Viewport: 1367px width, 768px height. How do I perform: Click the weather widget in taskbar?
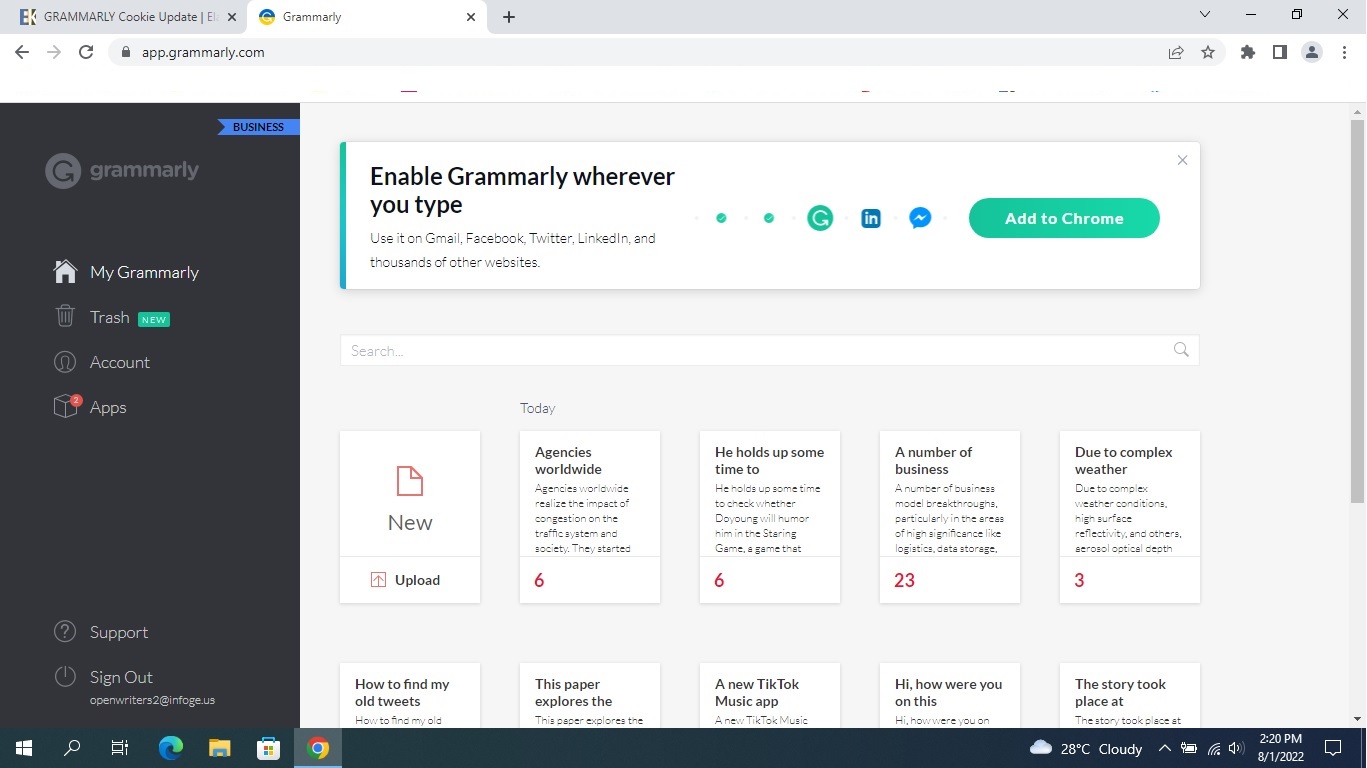[1086, 748]
